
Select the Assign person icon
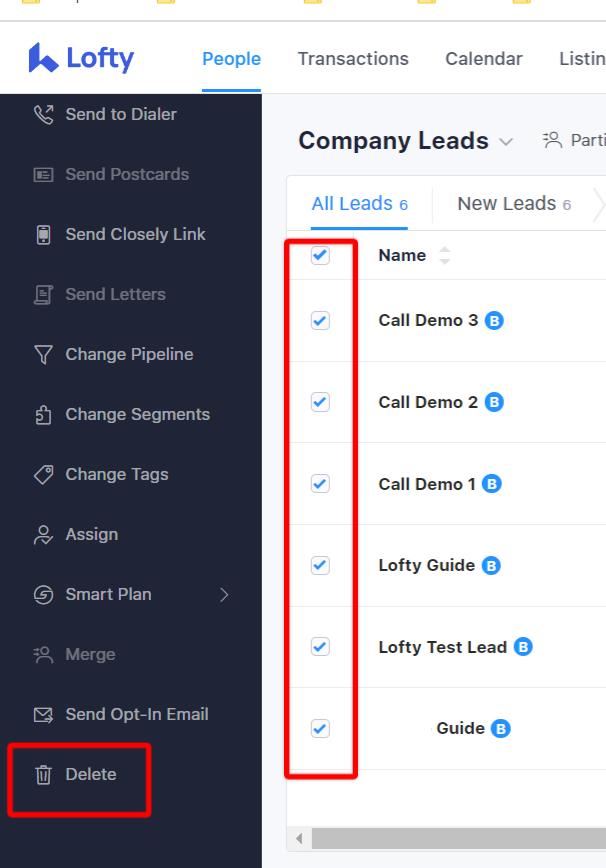tap(44, 534)
